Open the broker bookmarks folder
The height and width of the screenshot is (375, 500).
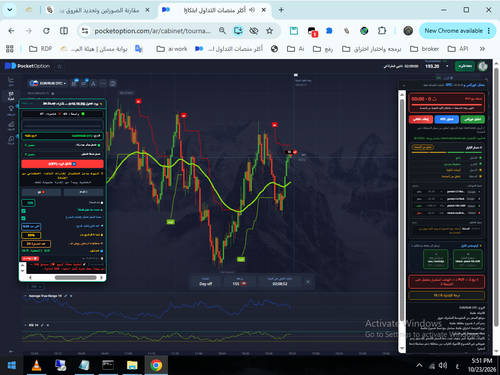pos(424,49)
